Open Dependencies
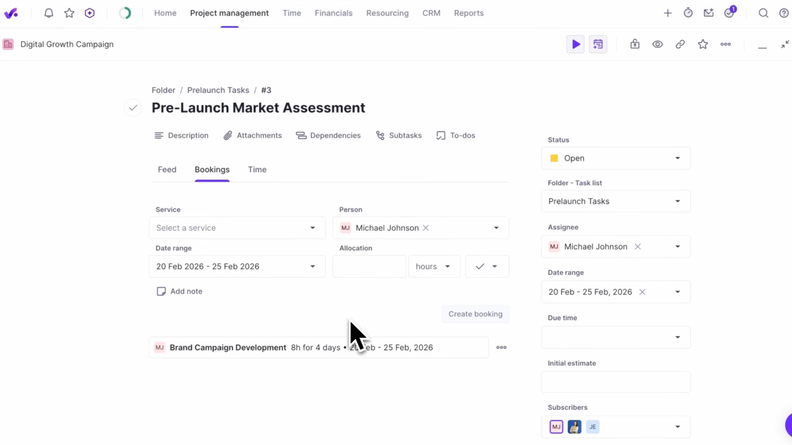Viewport: 792px width, 445px height. click(x=328, y=135)
